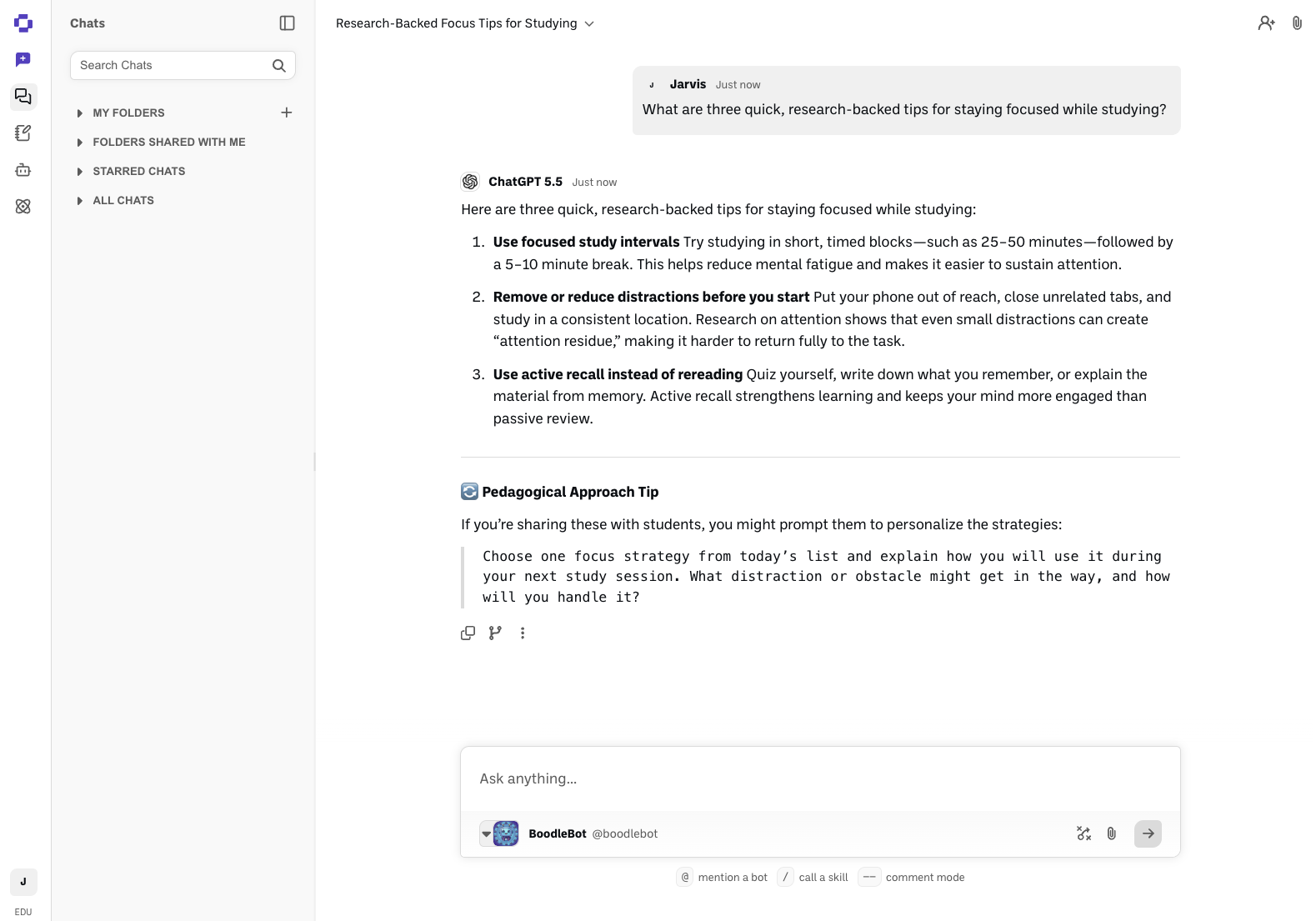Click Jarvis's small avatar in message
1316x921 pixels.
pyautogui.click(x=652, y=85)
